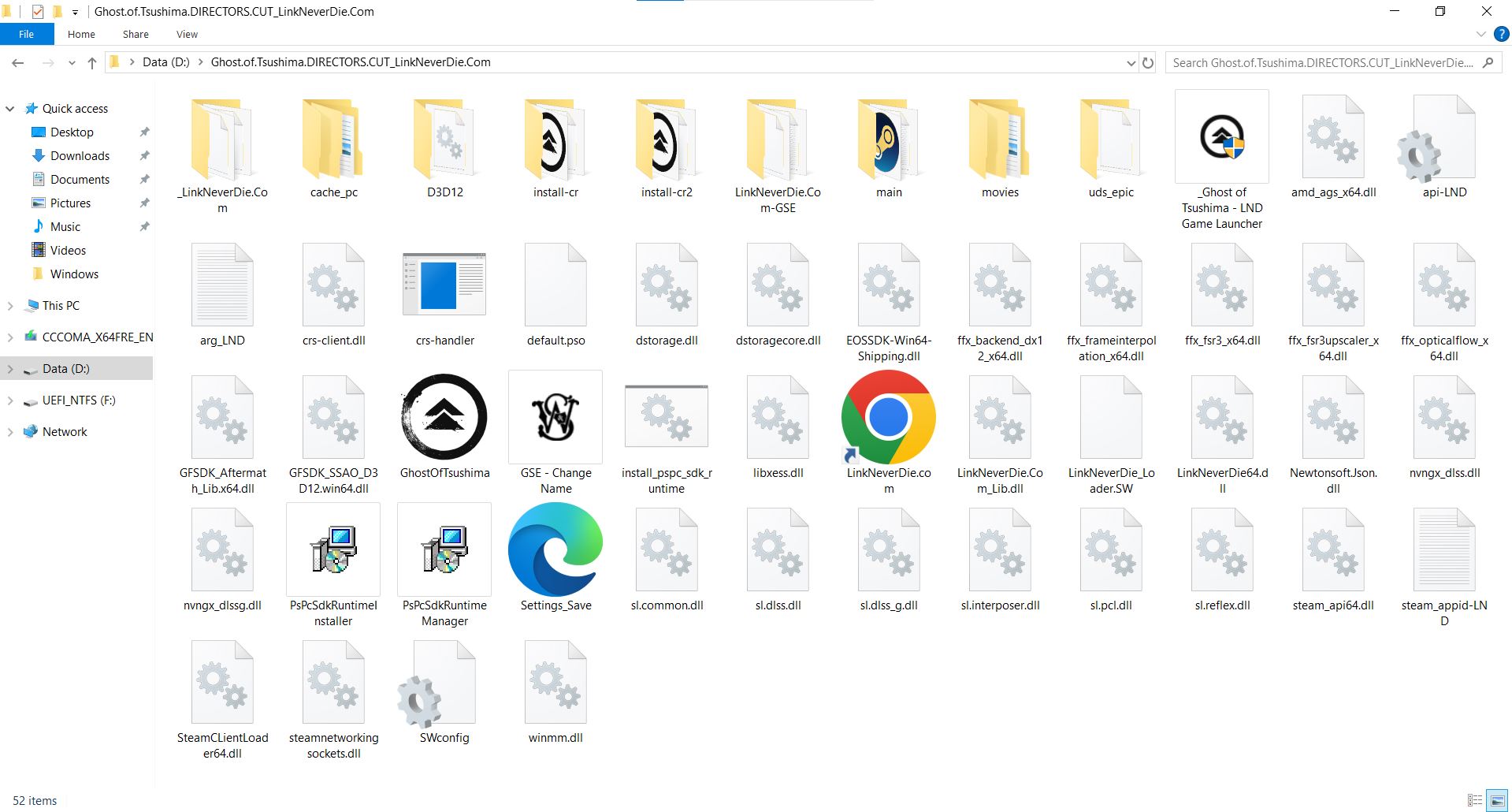The image size is (1512, 812).
Task: Switch to large icons view layout
Action: click(x=1496, y=800)
